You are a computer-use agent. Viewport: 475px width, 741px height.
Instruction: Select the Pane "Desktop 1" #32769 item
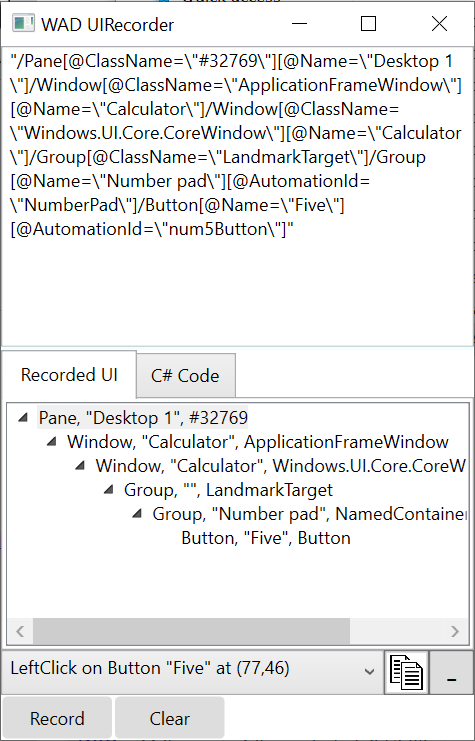point(143,418)
